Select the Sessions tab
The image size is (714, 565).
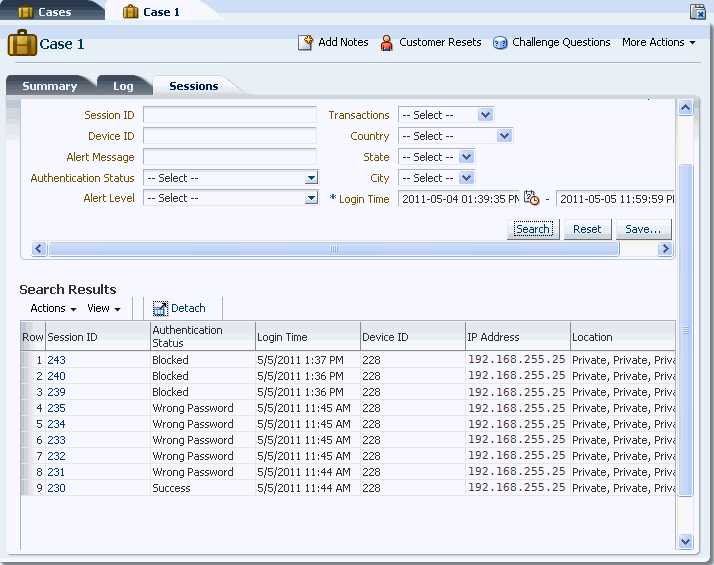pyautogui.click(x=194, y=86)
